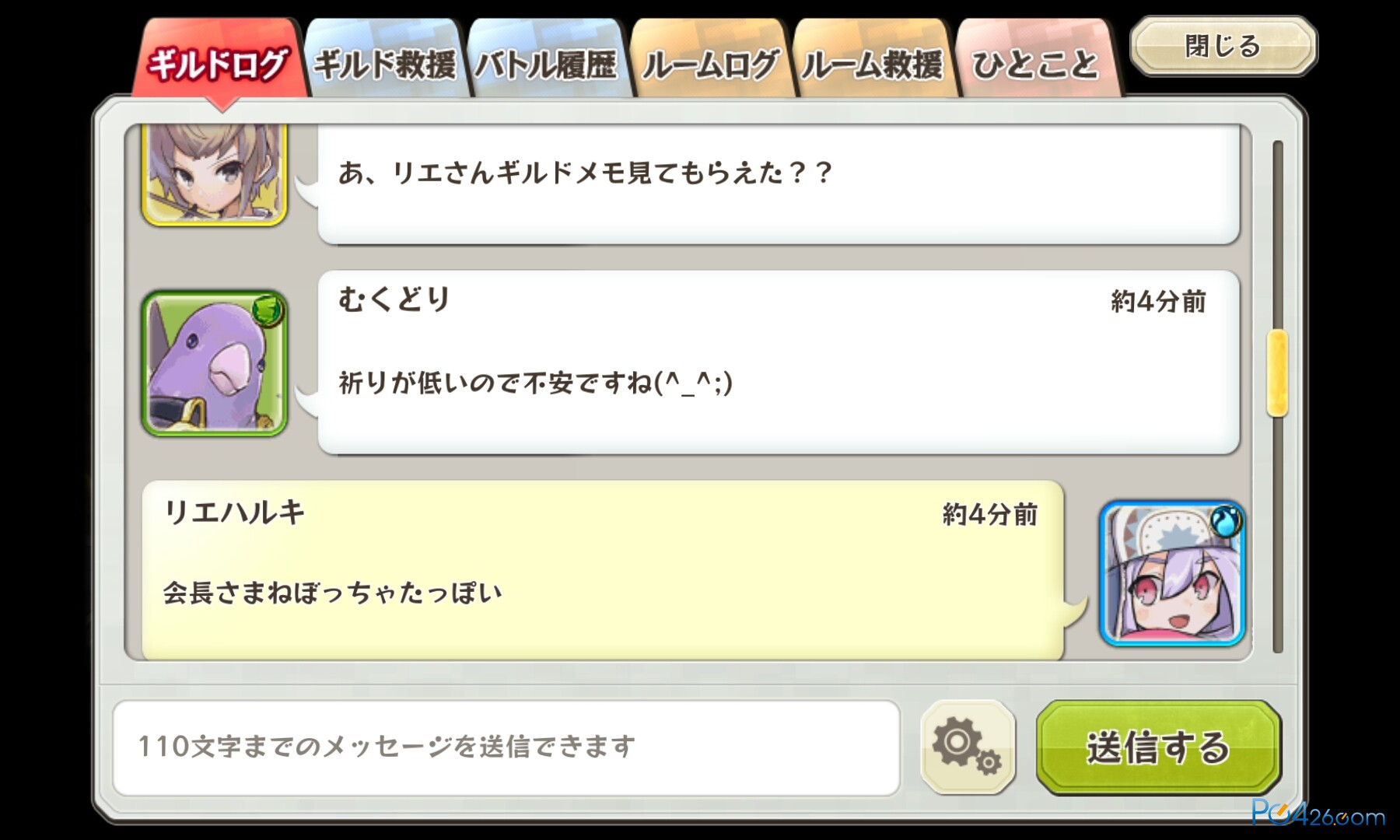The height and width of the screenshot is (840, 1400).
Task: Tap the purple bird avatar of むくどり
Action: coord(215,363)
